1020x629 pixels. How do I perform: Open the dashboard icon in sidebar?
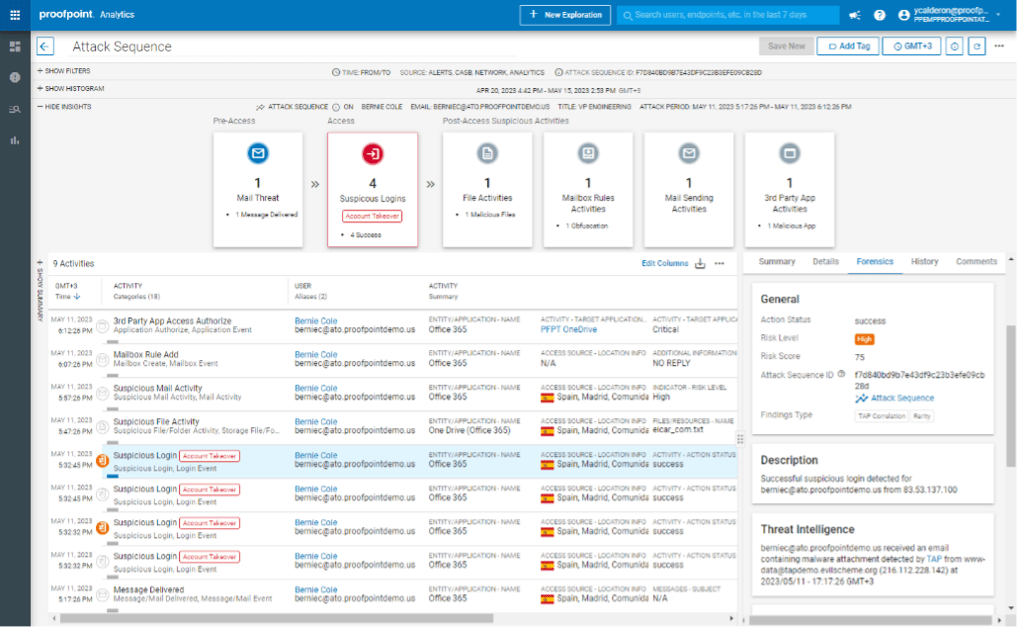tap(15, 46)
